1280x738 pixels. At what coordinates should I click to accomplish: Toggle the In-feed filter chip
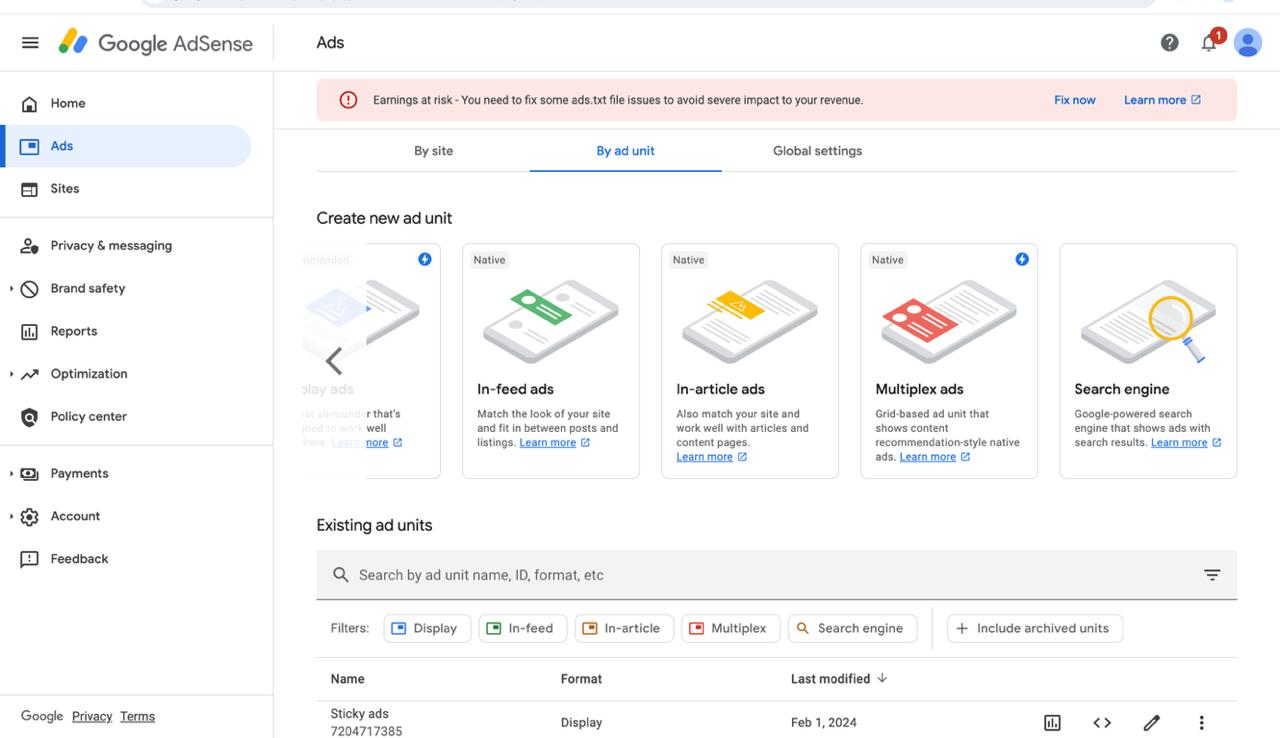click(x=523, y=628)
